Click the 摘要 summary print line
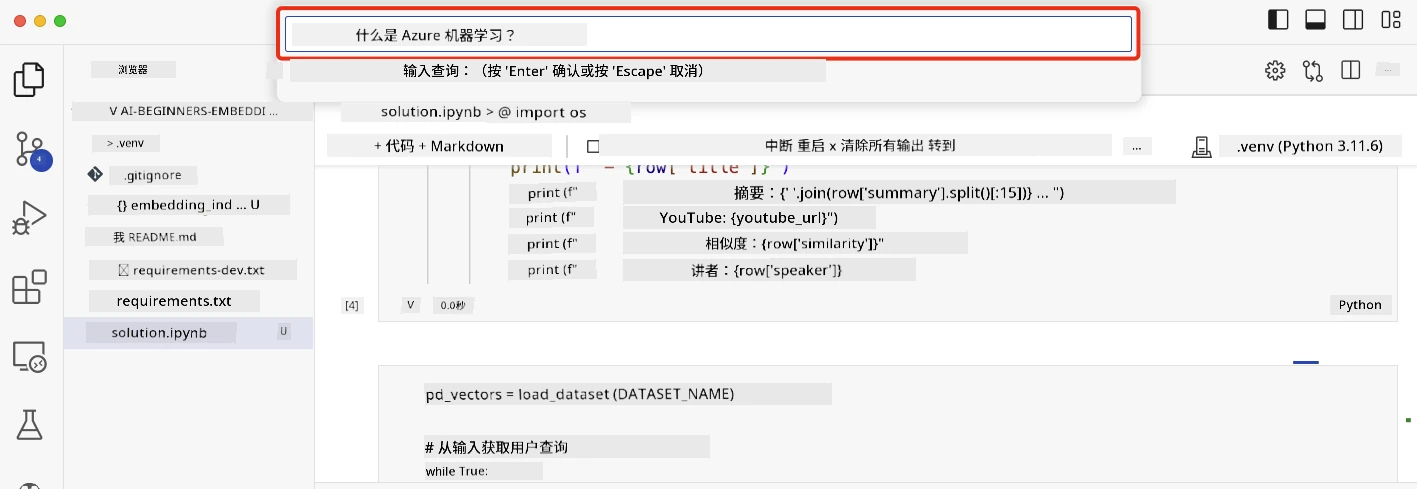Screen dimensions: 1417x489 tap(899, 192)
